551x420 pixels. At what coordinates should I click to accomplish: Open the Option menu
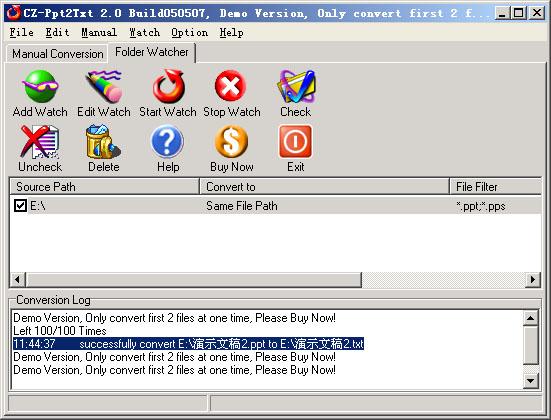pyautogui.click(x=189, y=33)
